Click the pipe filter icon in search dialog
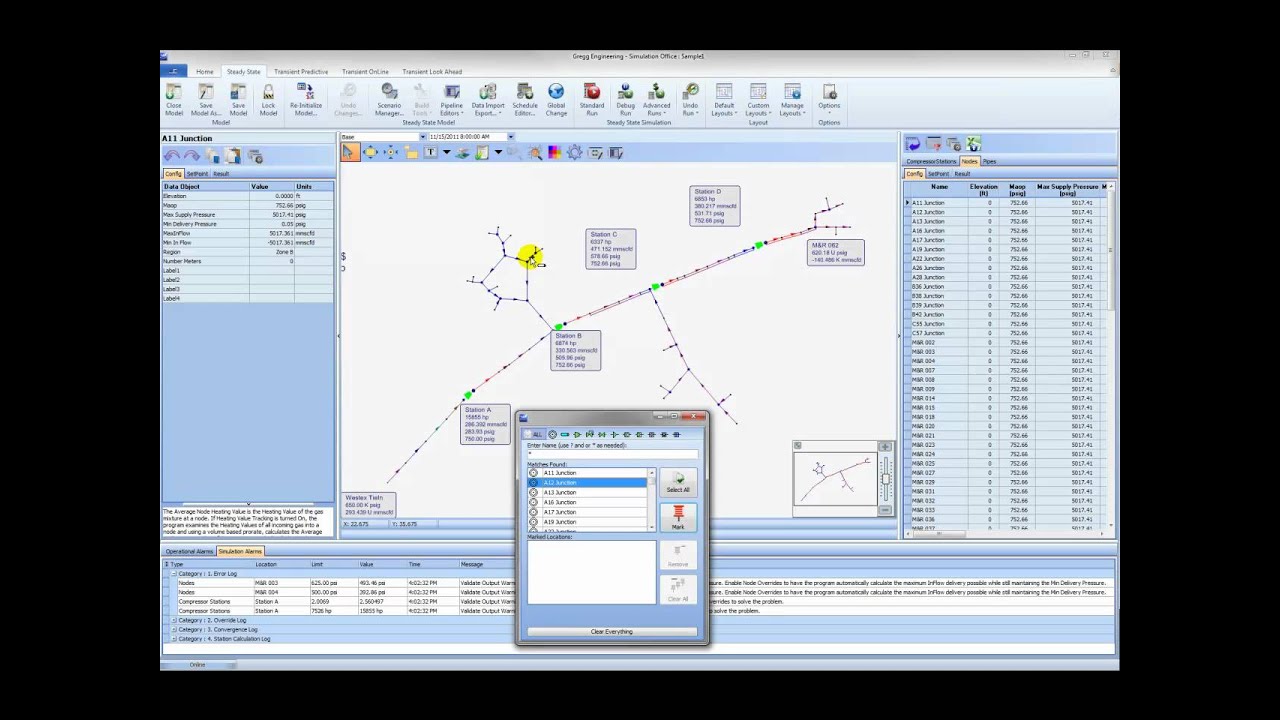1280x720 pixels. click(565, 434)
